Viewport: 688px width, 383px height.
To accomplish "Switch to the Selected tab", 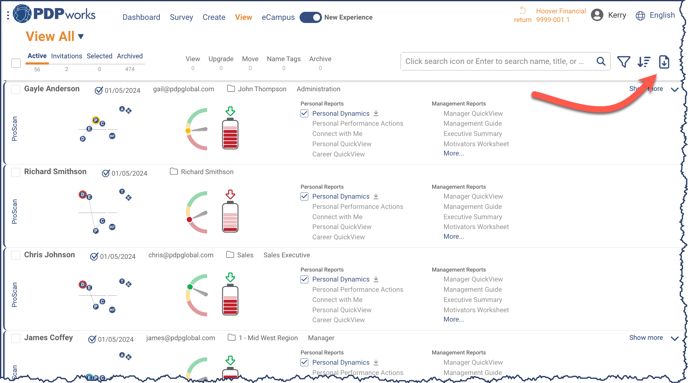I will (x=99, y=56).
